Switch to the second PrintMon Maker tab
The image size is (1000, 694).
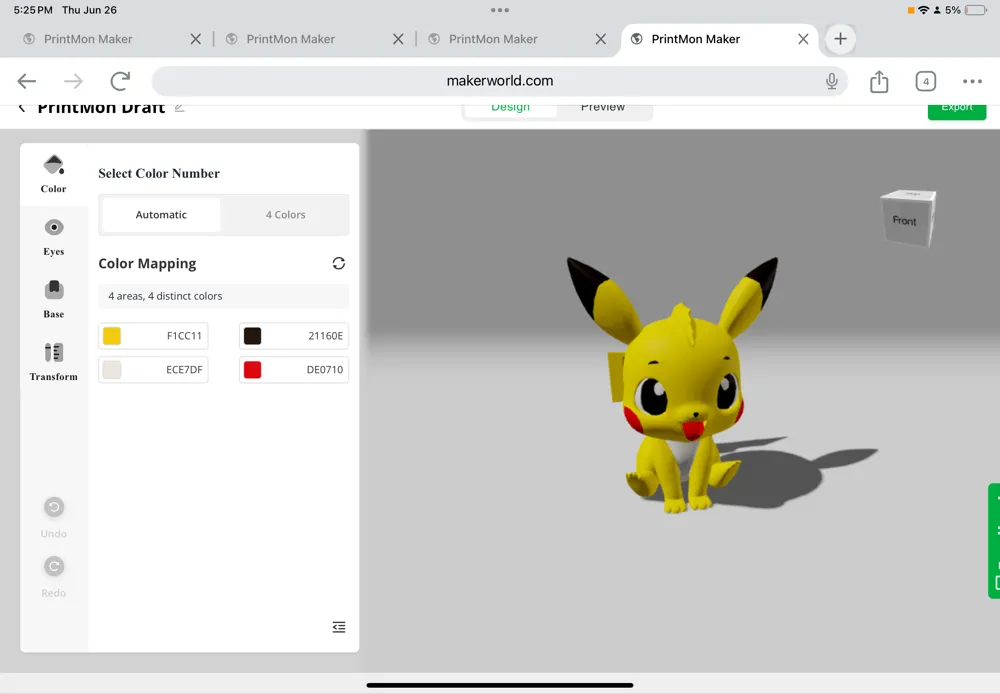(290, 39)
